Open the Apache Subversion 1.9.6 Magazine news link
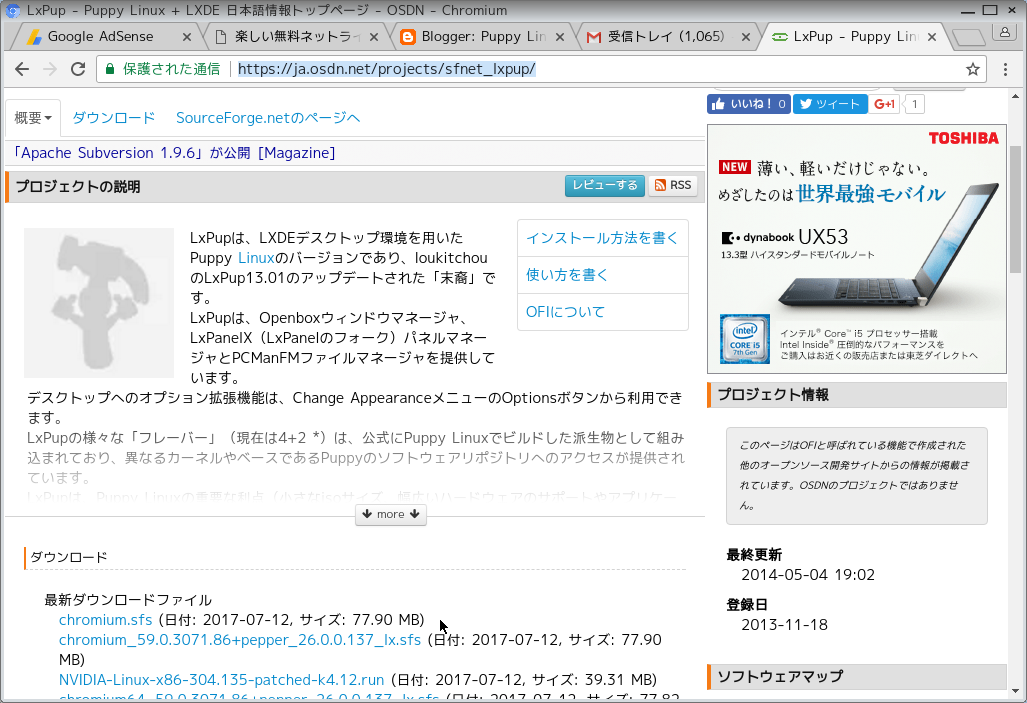The image size is (1027, 703). coord(173,153)
